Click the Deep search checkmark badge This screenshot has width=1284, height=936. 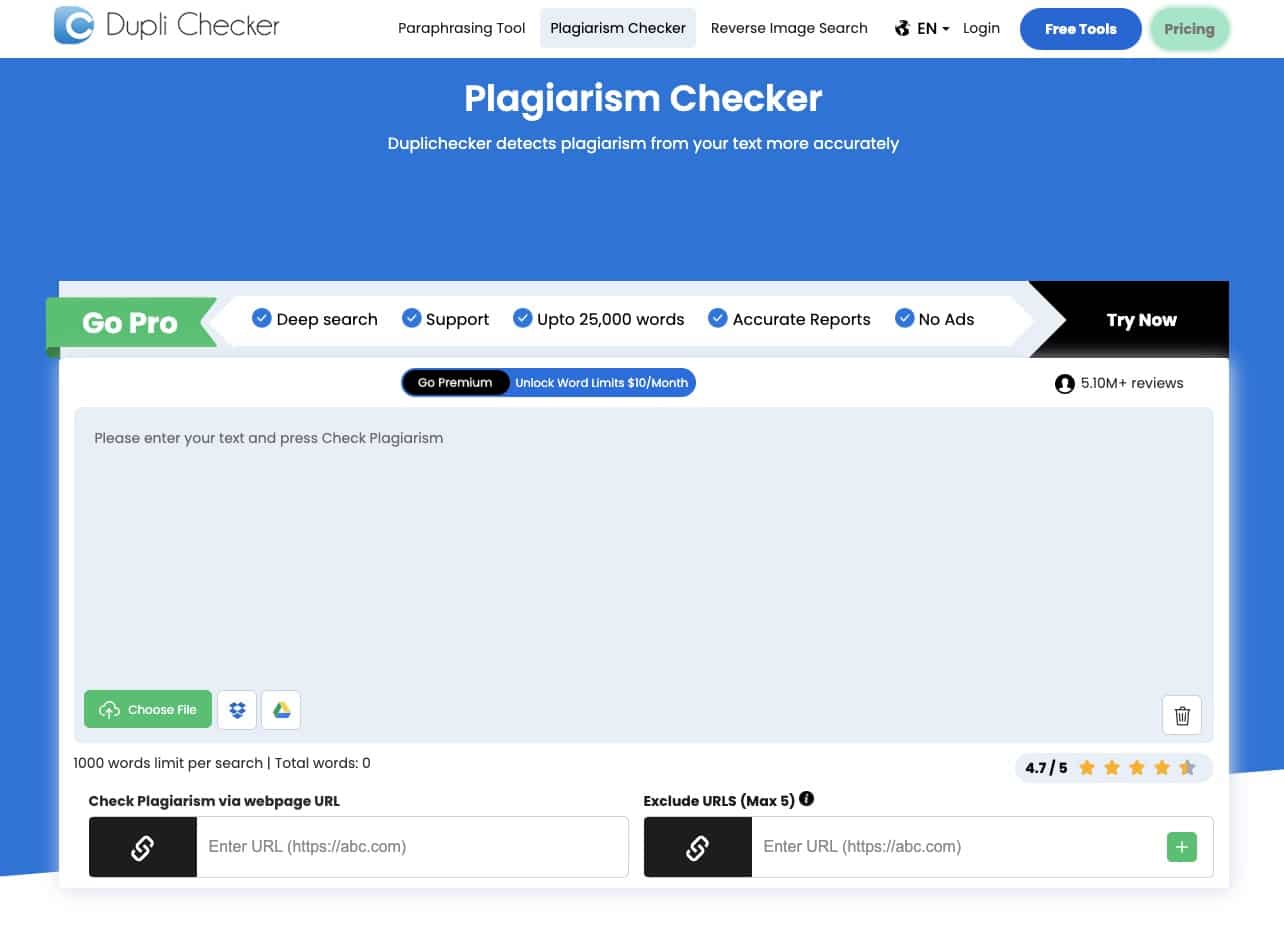pos(262,317)
